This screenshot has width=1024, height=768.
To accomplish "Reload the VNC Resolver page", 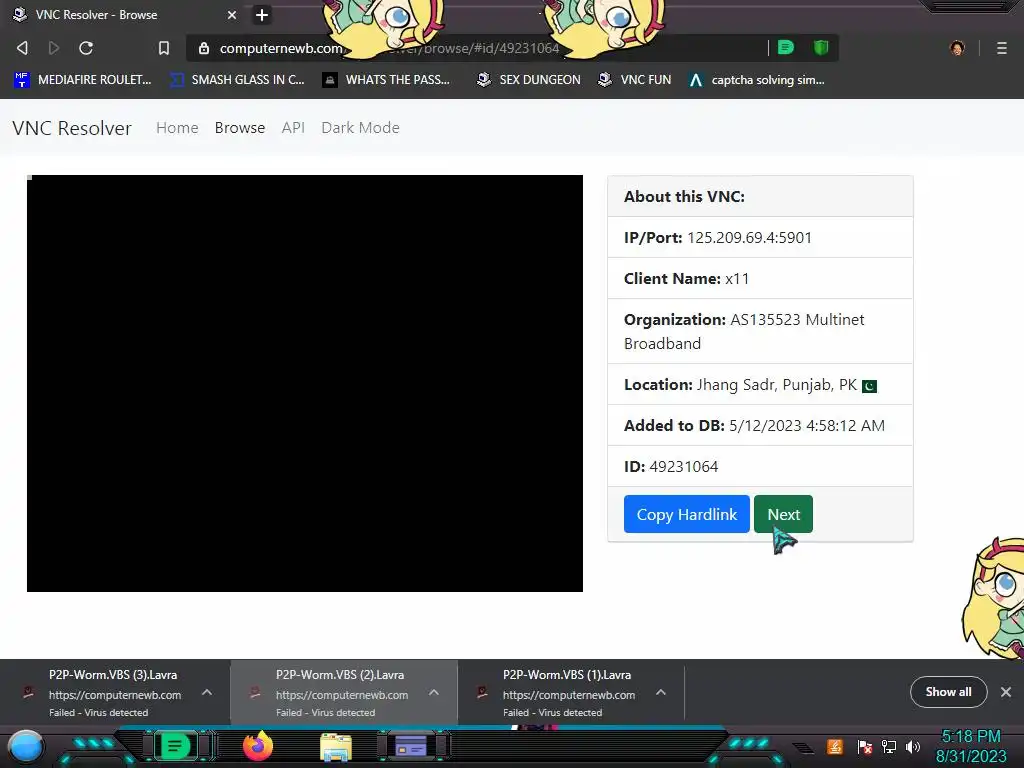I will point(86,48).
